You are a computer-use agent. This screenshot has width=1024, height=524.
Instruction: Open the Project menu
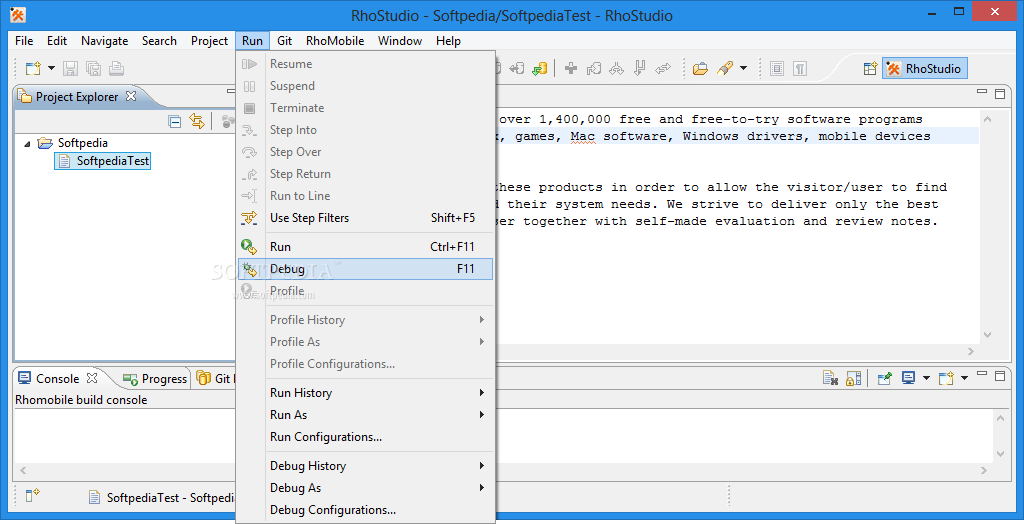click(209, 41)
